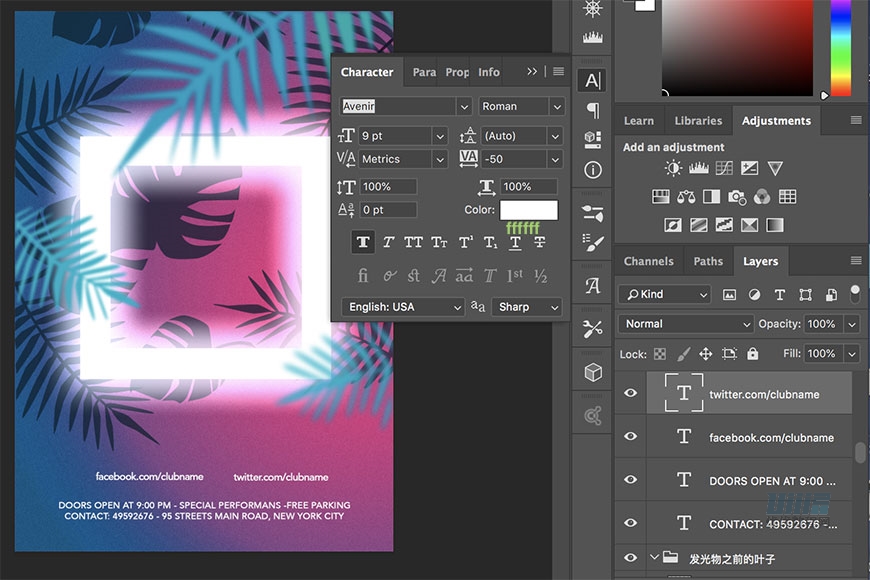
Task: Open the Libraries tab
Action: [698, 121]
